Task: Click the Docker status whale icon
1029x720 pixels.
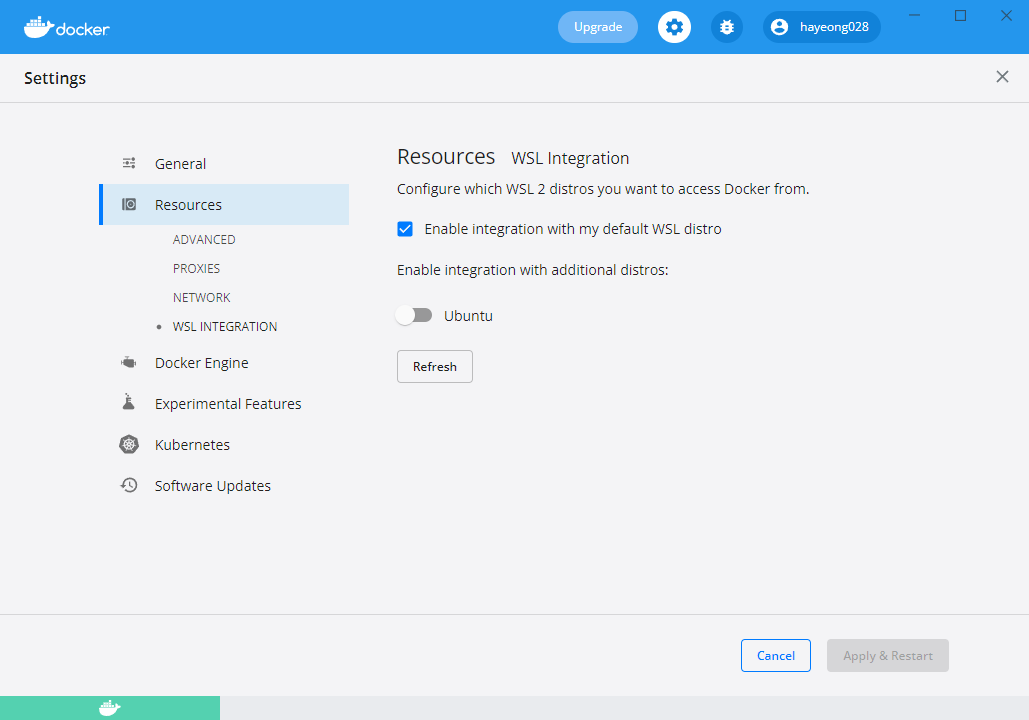Action: 110,708
